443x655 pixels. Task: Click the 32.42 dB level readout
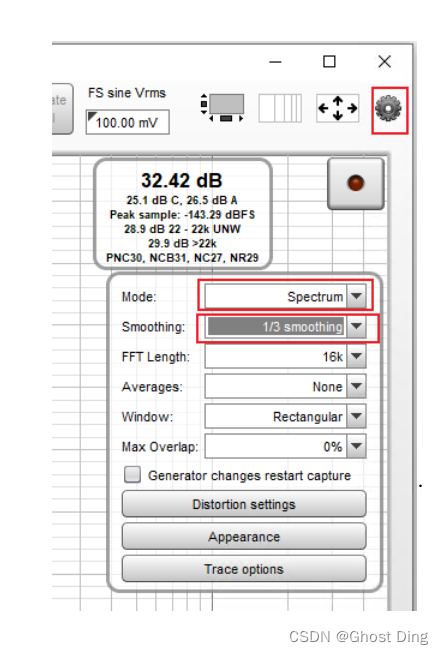pyautogui.click(x=182, y=180)
